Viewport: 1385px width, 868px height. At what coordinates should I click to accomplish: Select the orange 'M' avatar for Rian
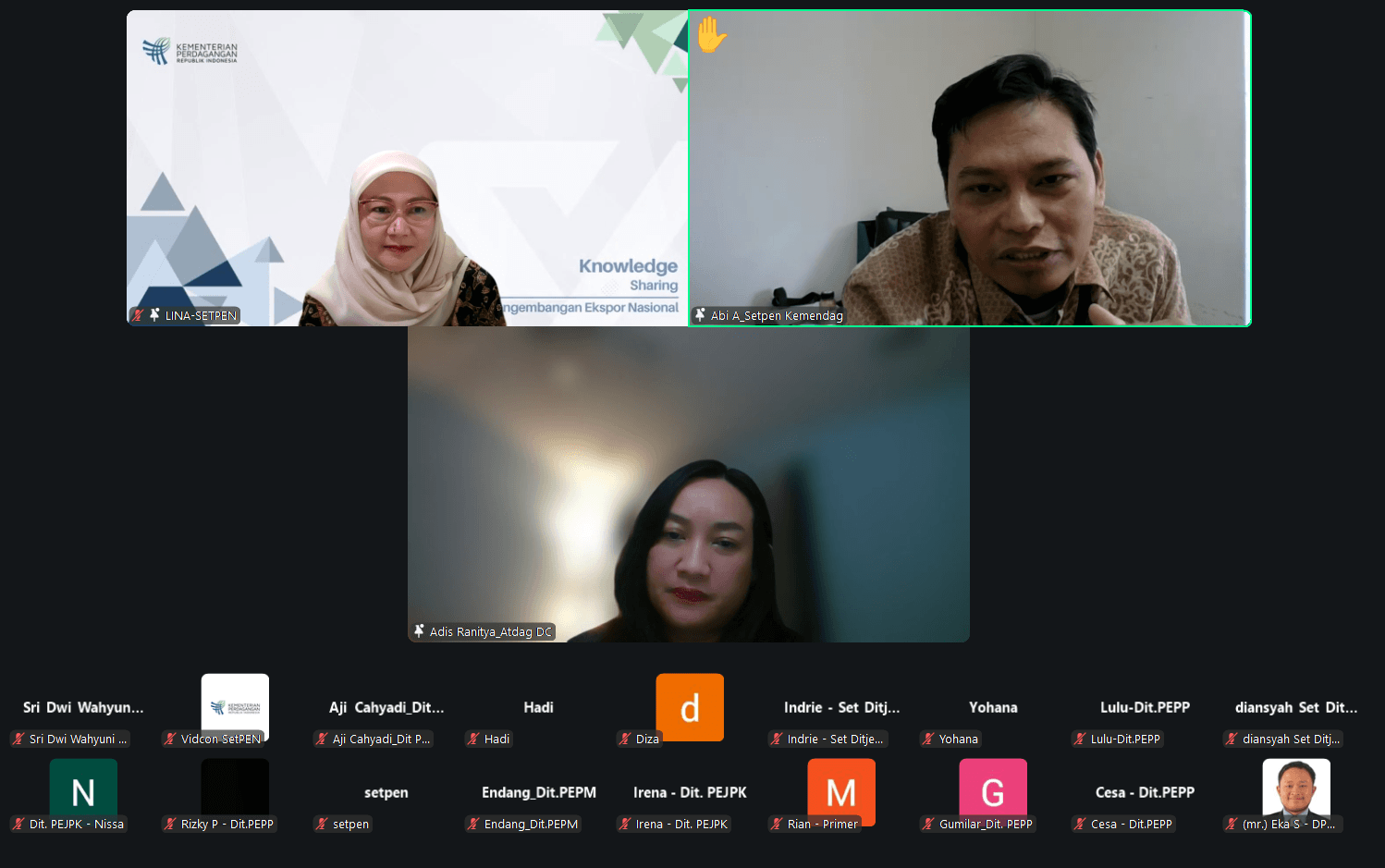click(x=841, y=790)
